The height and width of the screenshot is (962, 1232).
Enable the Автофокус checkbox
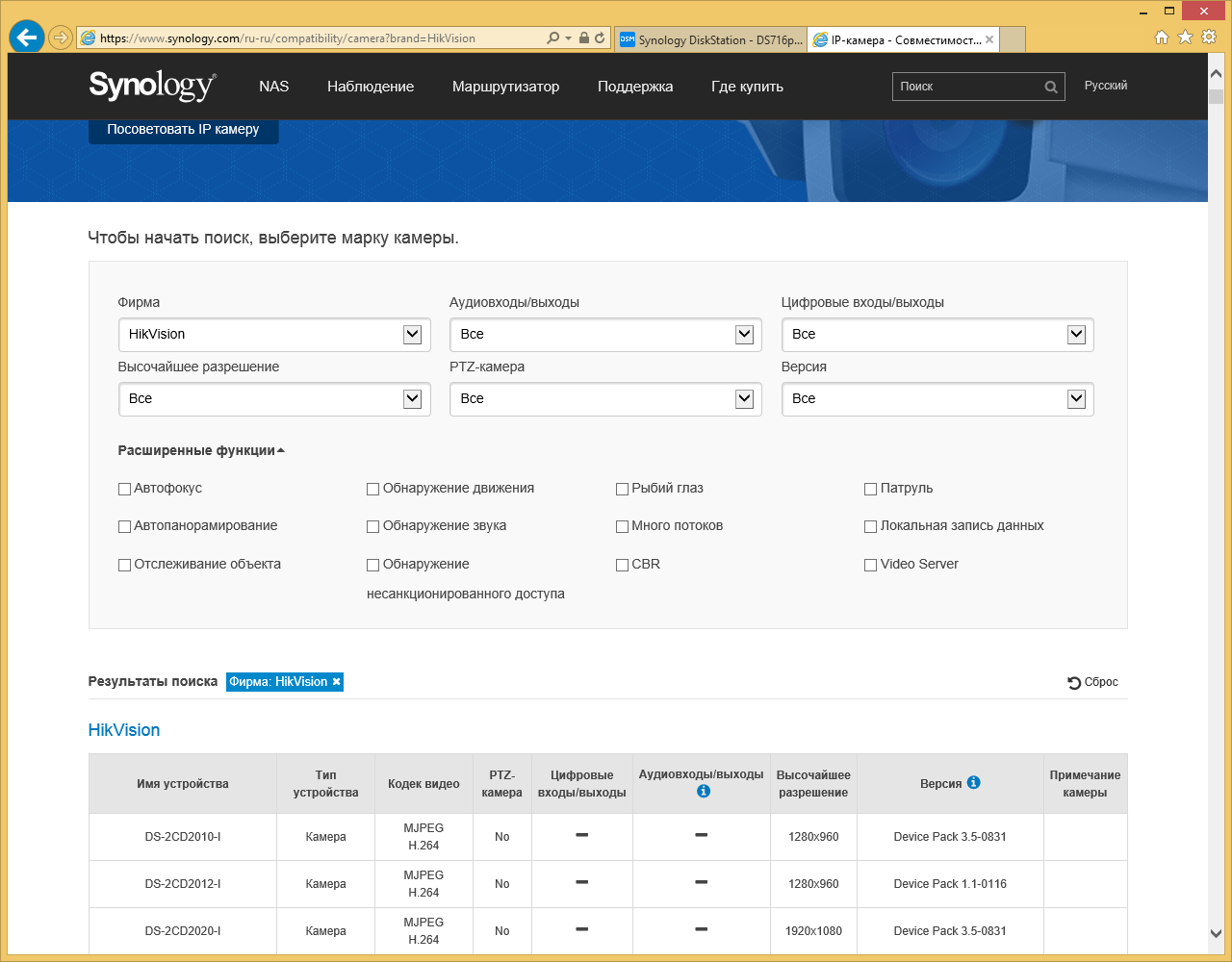coord(124,489)
